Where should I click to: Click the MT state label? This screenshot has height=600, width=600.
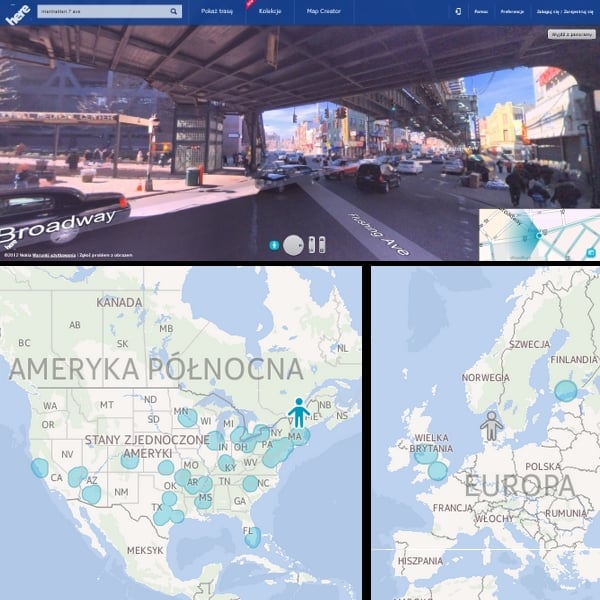107,404
